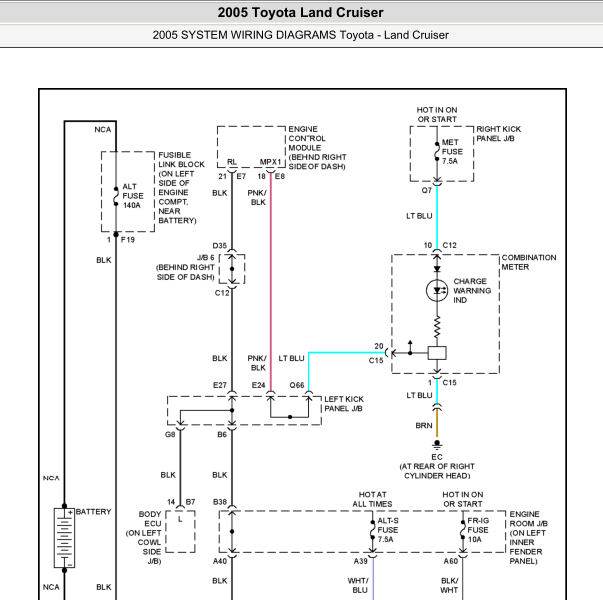Click the 'HOT AT ALL TIMES' text

pyautogui.click(x=372, y=499)
